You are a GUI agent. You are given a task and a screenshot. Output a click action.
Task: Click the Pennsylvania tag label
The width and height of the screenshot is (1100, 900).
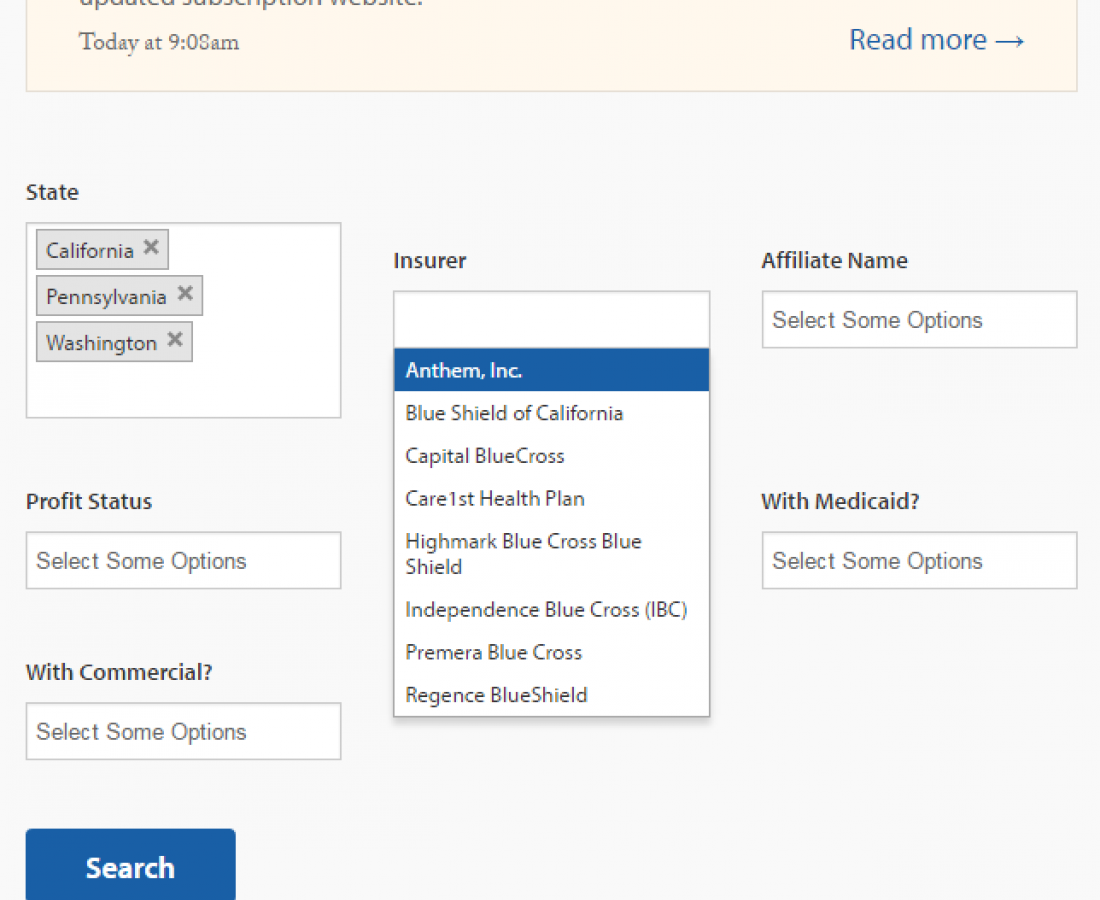tap(106, 297)
